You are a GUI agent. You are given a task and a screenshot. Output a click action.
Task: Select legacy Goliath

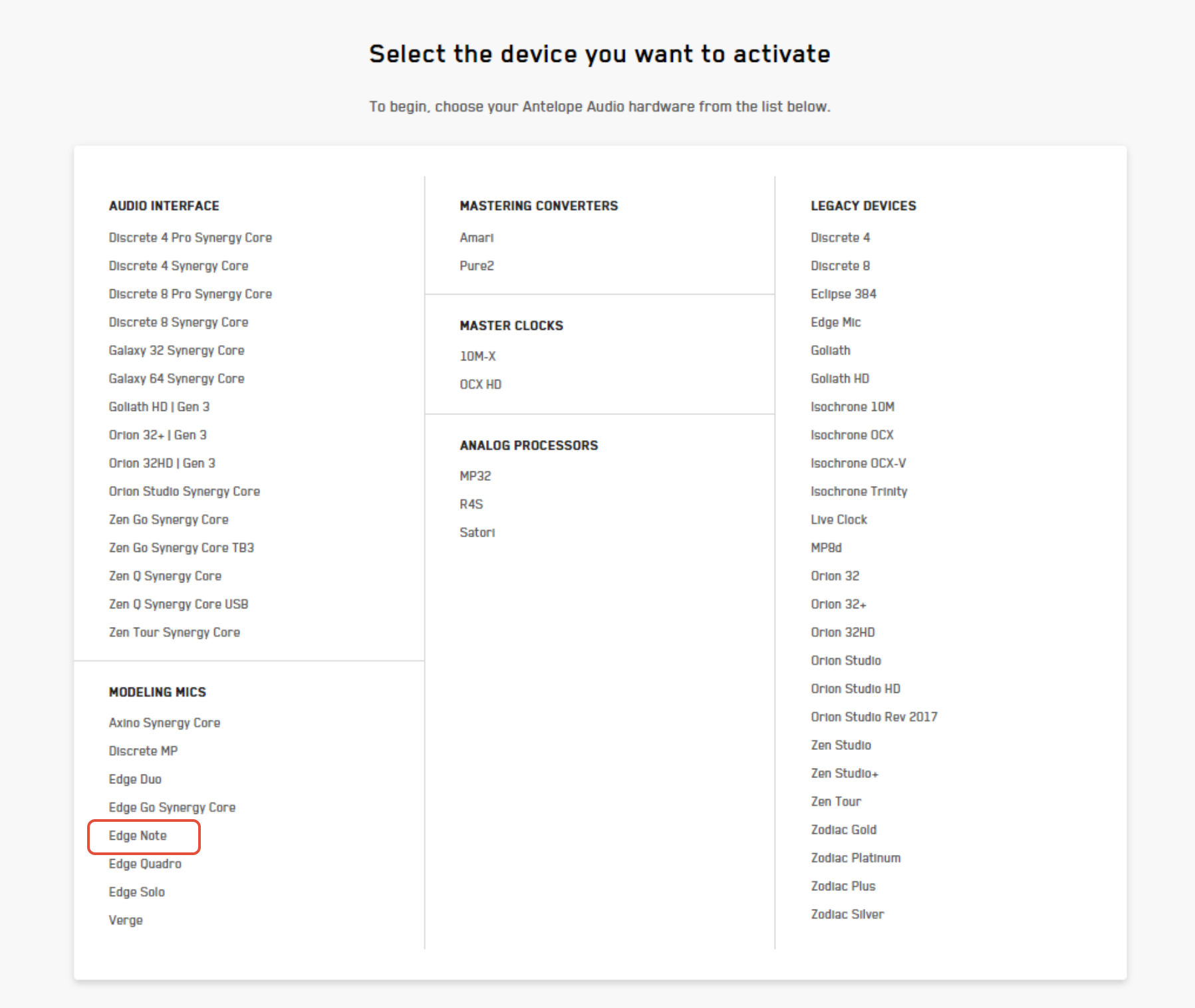coord(830,350)
